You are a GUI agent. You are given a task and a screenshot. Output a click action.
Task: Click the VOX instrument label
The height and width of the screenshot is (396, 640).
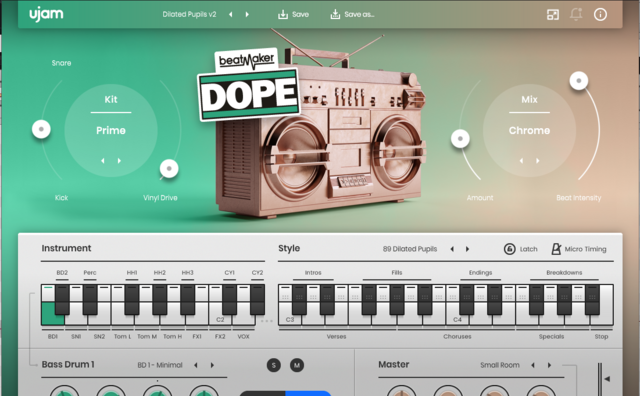coord(243,337)
